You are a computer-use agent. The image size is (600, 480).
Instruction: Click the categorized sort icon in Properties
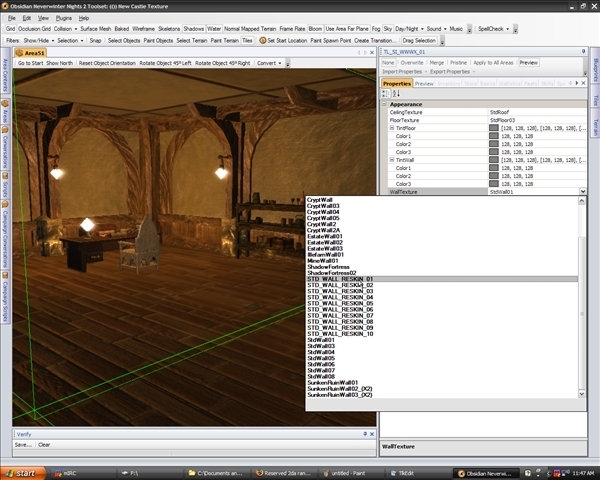point(386,94)
